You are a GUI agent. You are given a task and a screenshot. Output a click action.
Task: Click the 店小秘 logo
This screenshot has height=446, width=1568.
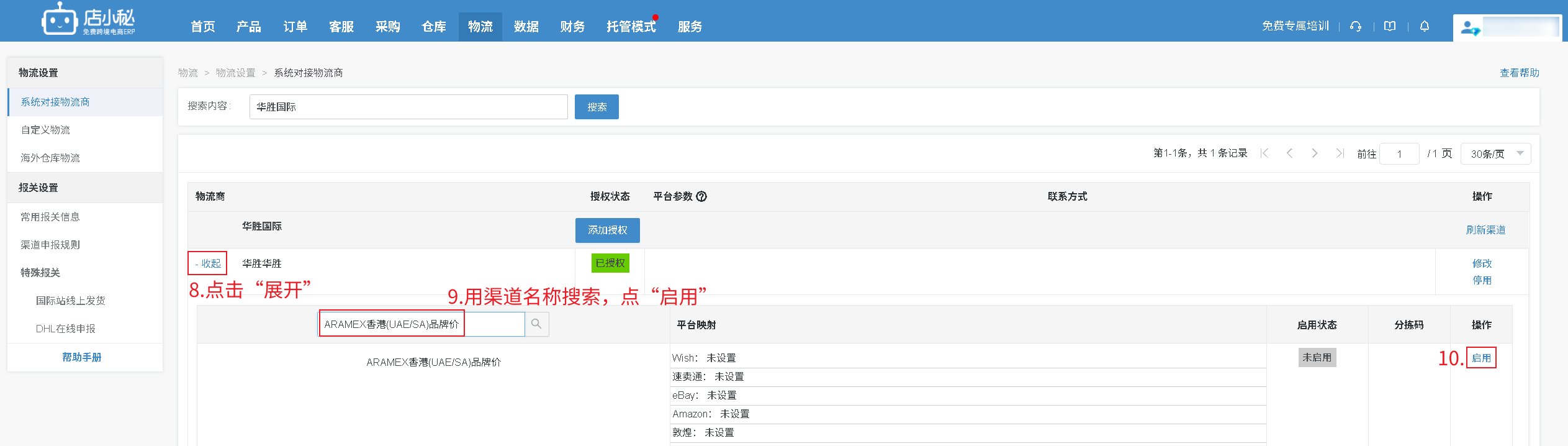tap(88, 21)
